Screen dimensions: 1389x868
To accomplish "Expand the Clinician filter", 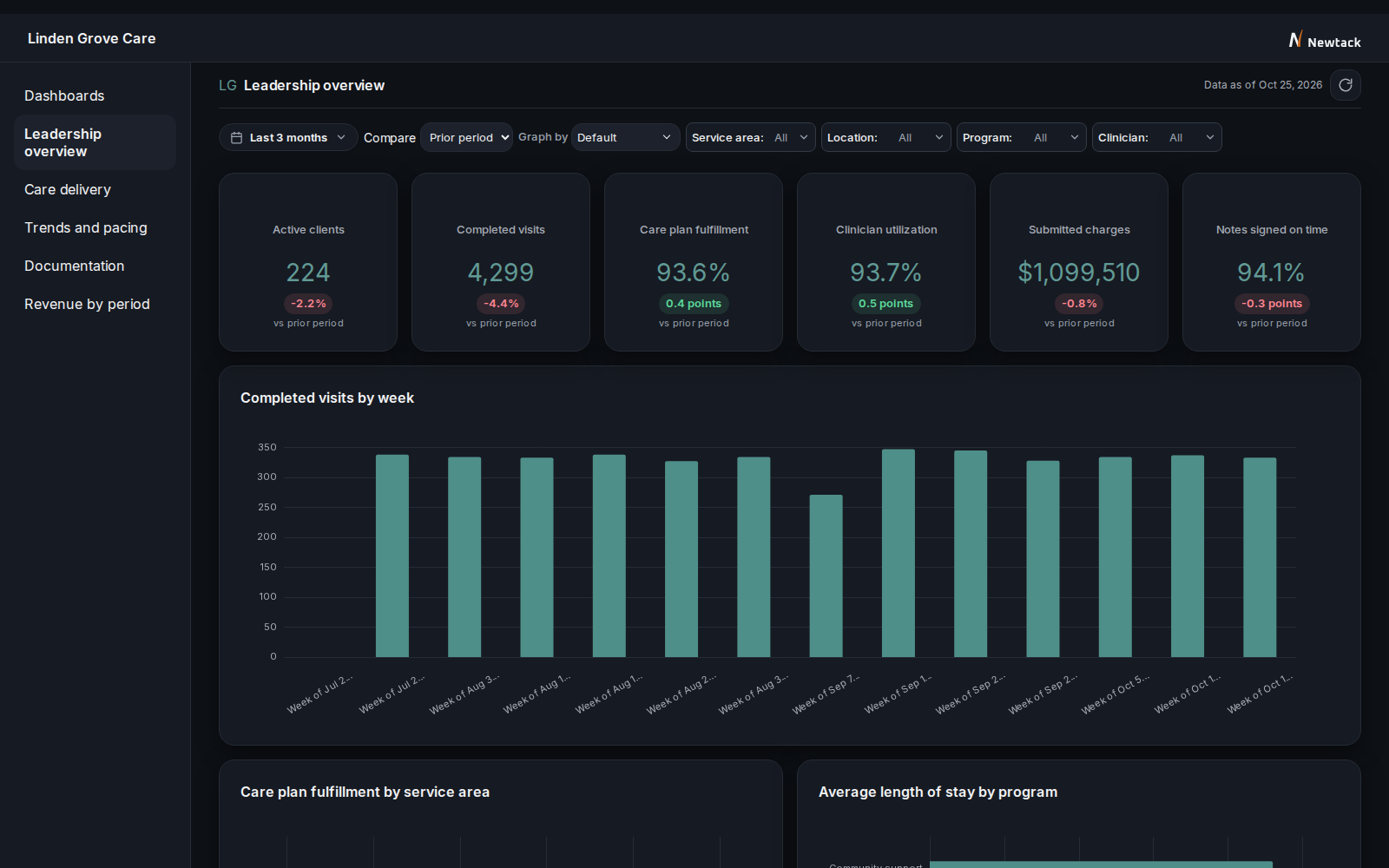I will 1157,137.
